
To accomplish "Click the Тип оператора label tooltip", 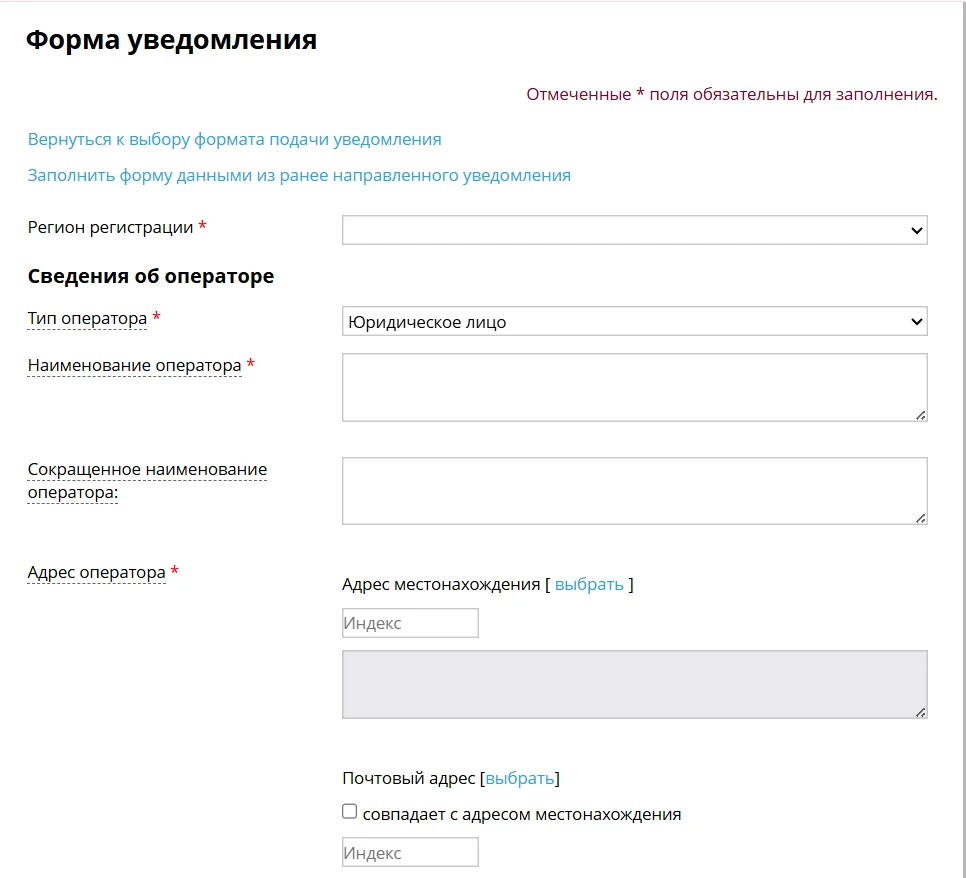I will 87,319.
